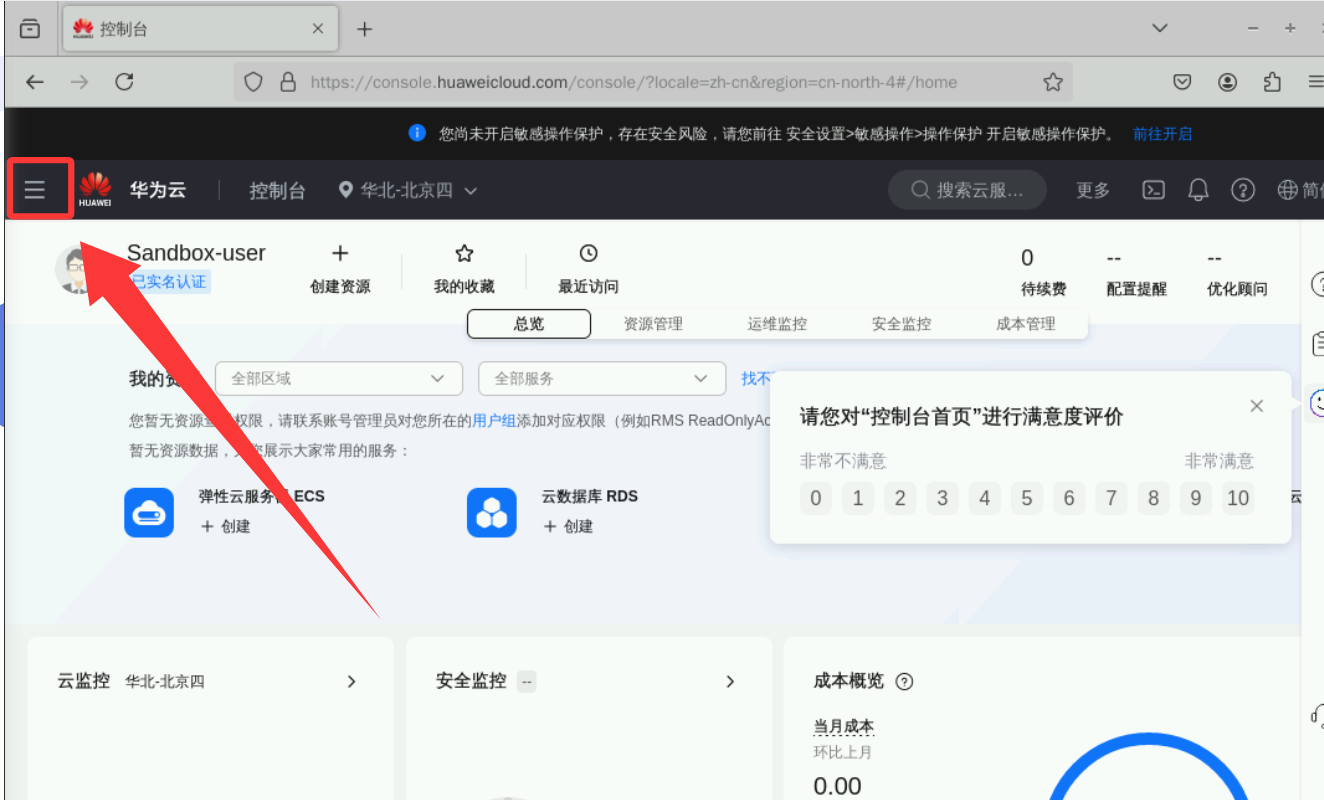Open the help question mark icon in header
1324x800 pixels.
[1242, 190]
